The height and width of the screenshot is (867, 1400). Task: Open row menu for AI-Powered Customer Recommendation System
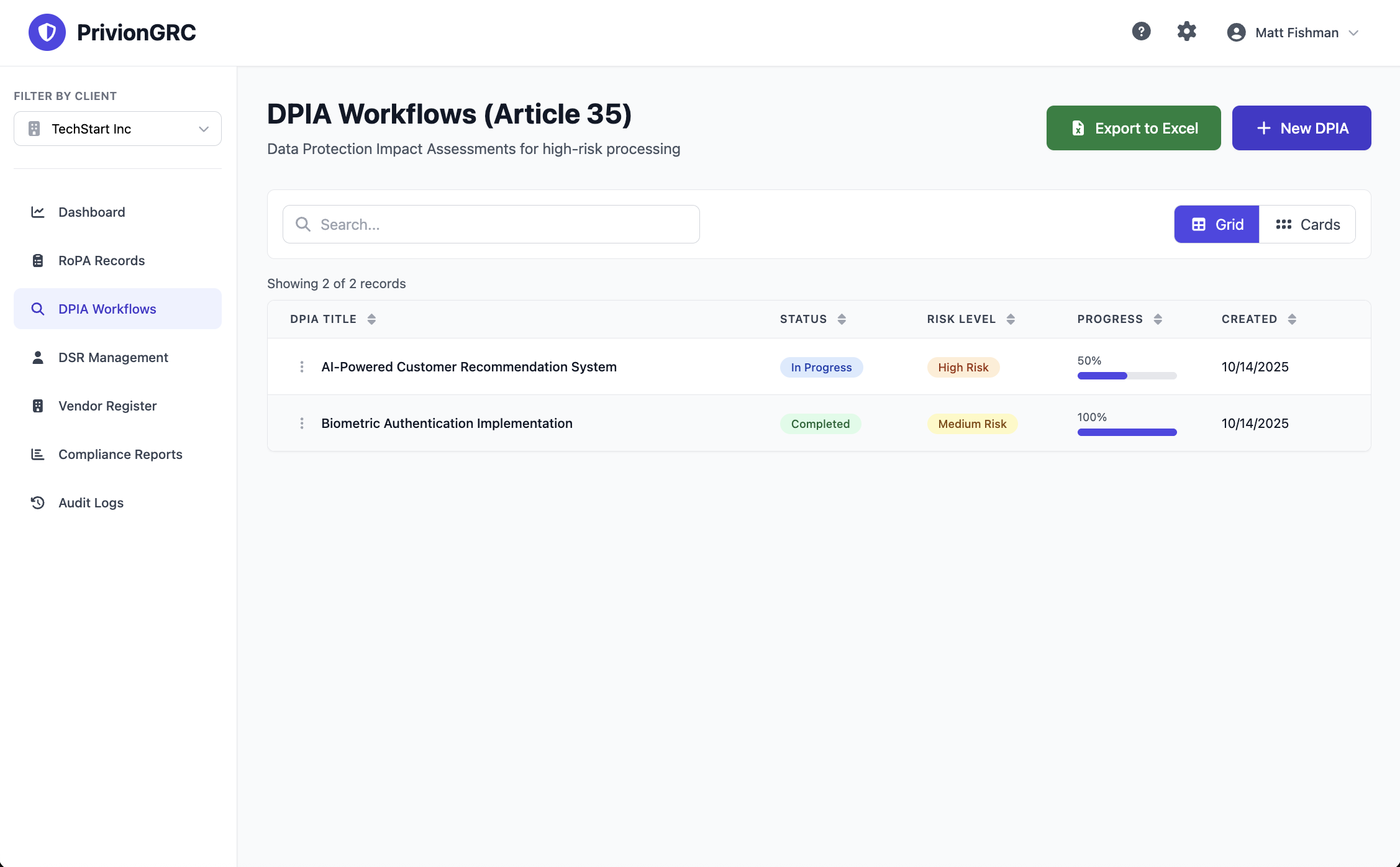coord(302,367)
